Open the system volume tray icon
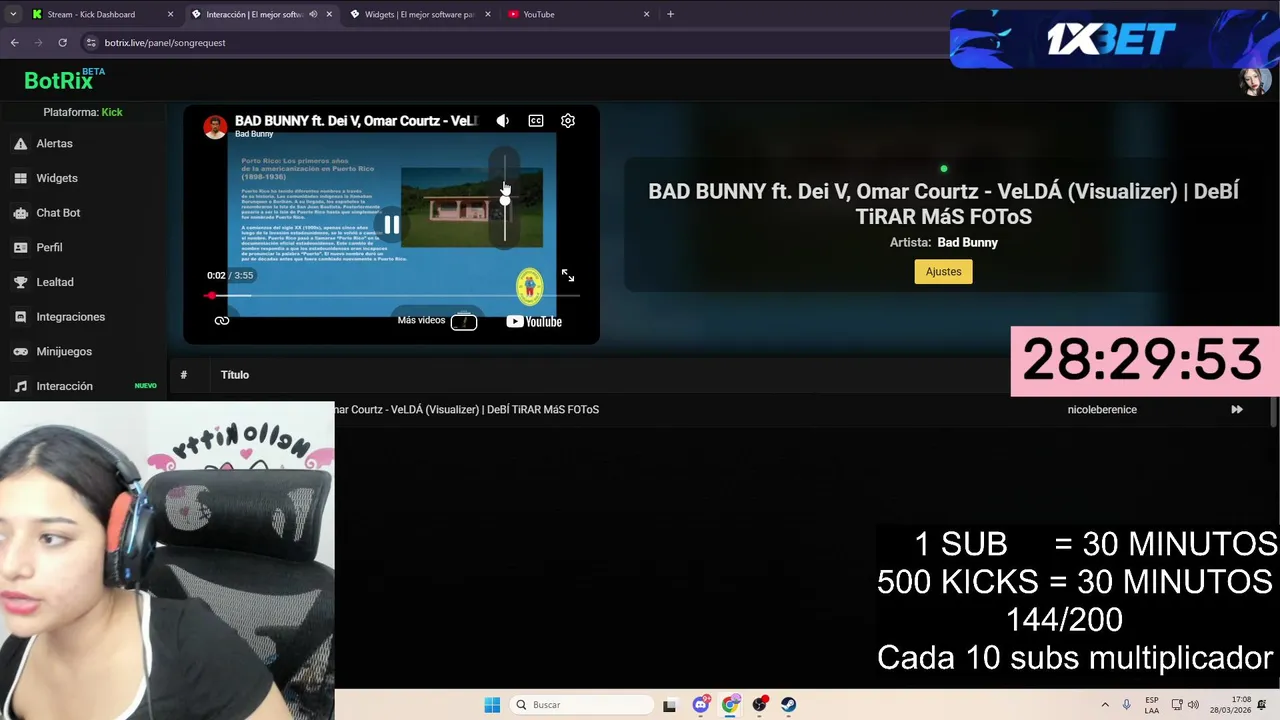The height and width of the screenshot is (720, 1280). click(1193, 705)
